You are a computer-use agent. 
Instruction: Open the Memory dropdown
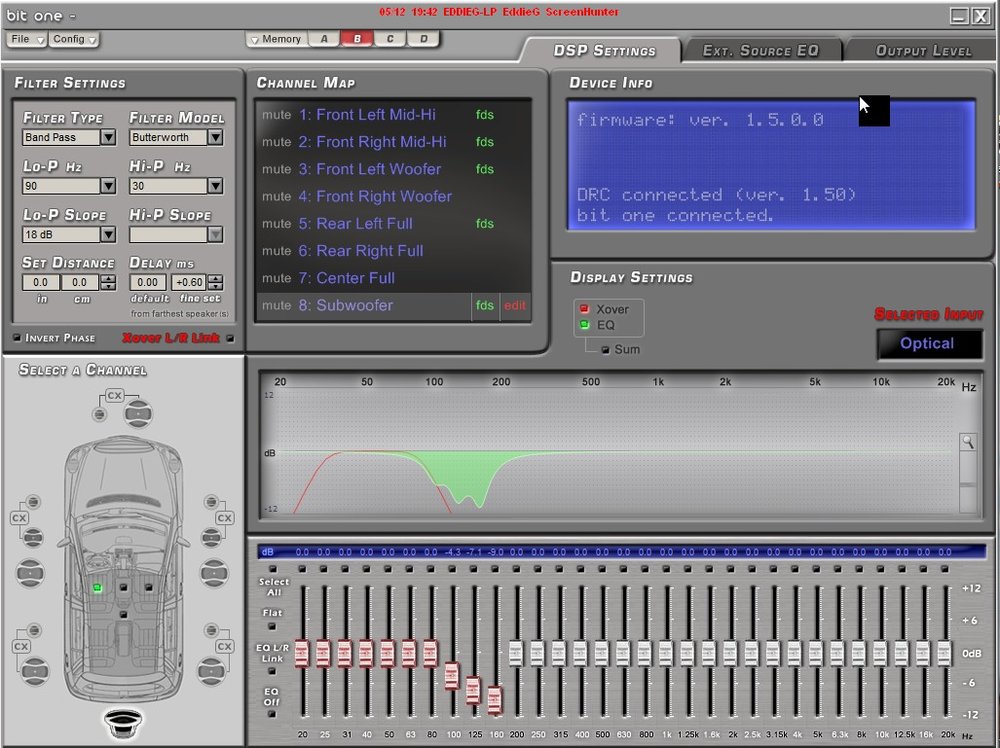click(277, 40)
